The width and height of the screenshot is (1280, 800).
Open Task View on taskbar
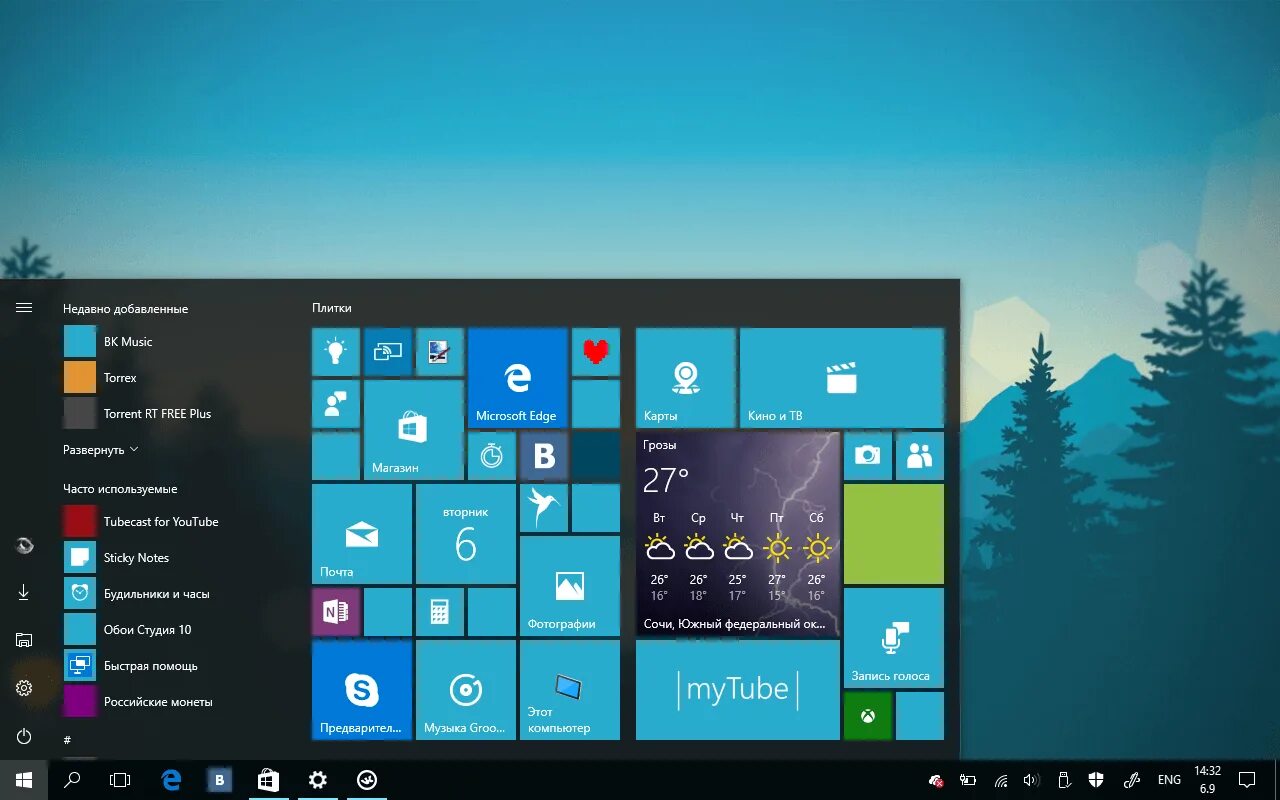(x=120, y=780)
